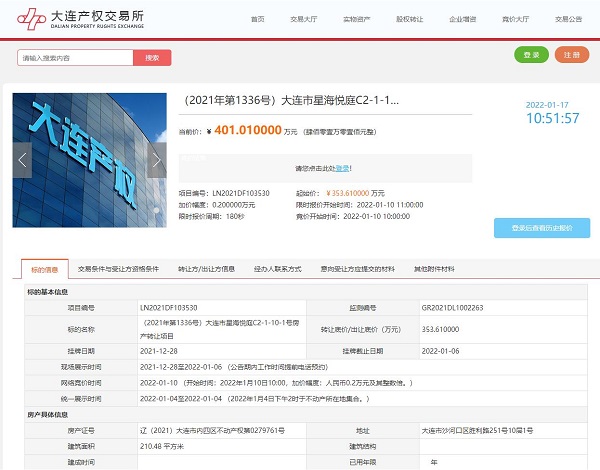
Task: Switch to 其他附件材料 tab
Action: click(x=434, y=269)
